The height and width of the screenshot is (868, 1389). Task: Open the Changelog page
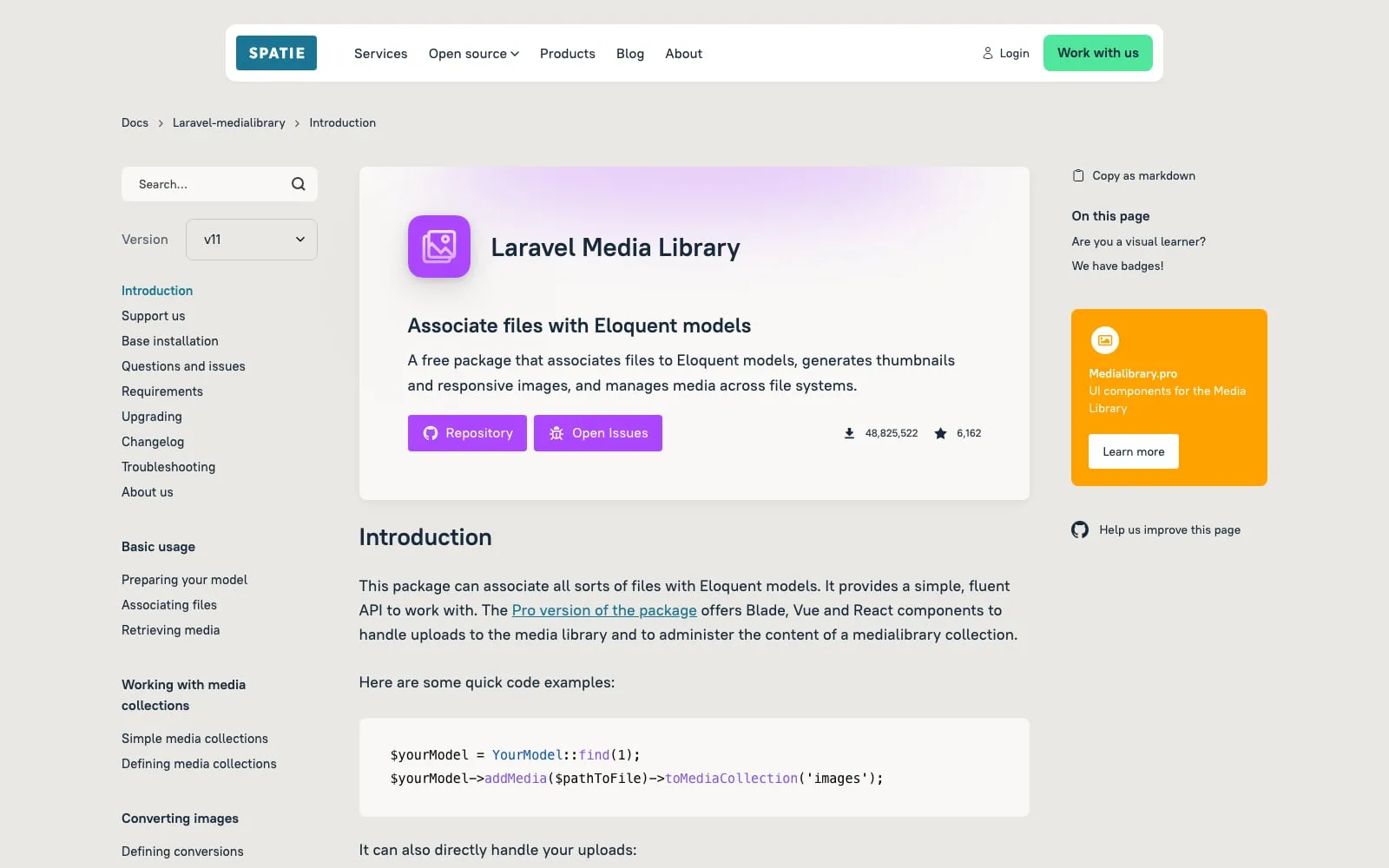click(153, 442)
